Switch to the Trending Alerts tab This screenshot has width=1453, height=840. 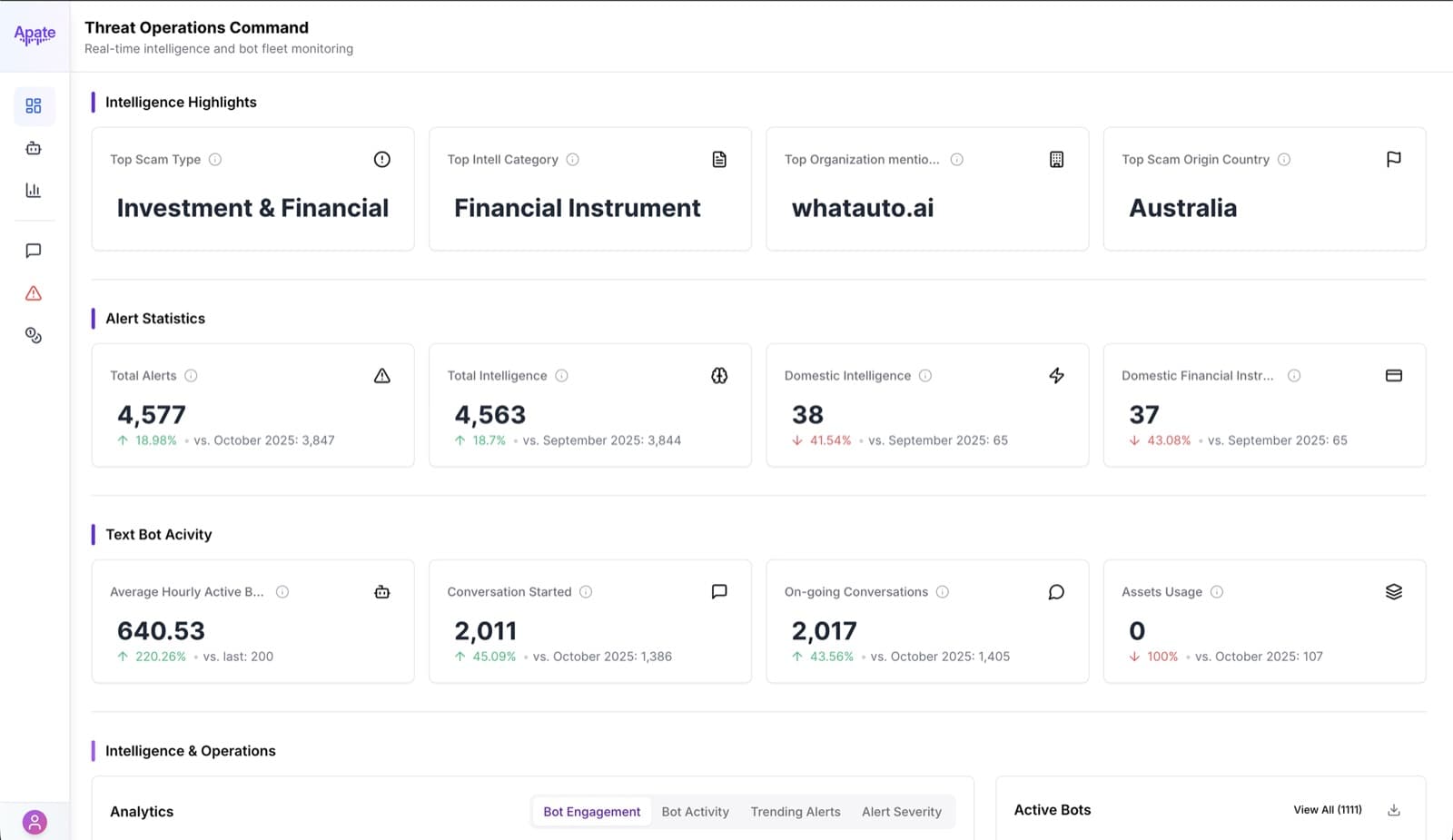tap(796, 812)
